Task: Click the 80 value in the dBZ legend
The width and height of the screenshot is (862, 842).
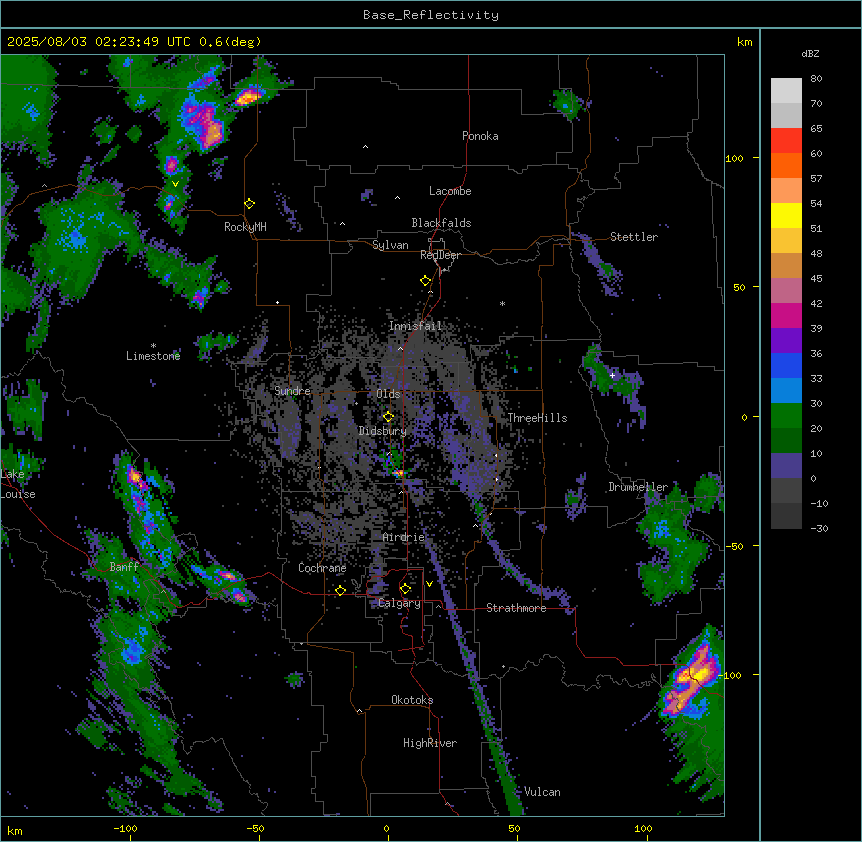Action: point(816,79)
